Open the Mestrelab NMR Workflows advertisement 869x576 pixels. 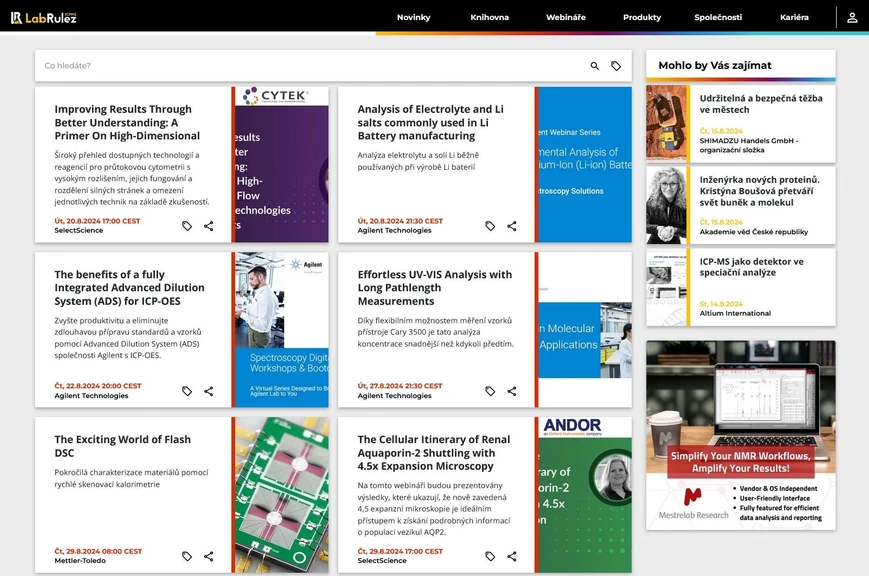(740, 435)
